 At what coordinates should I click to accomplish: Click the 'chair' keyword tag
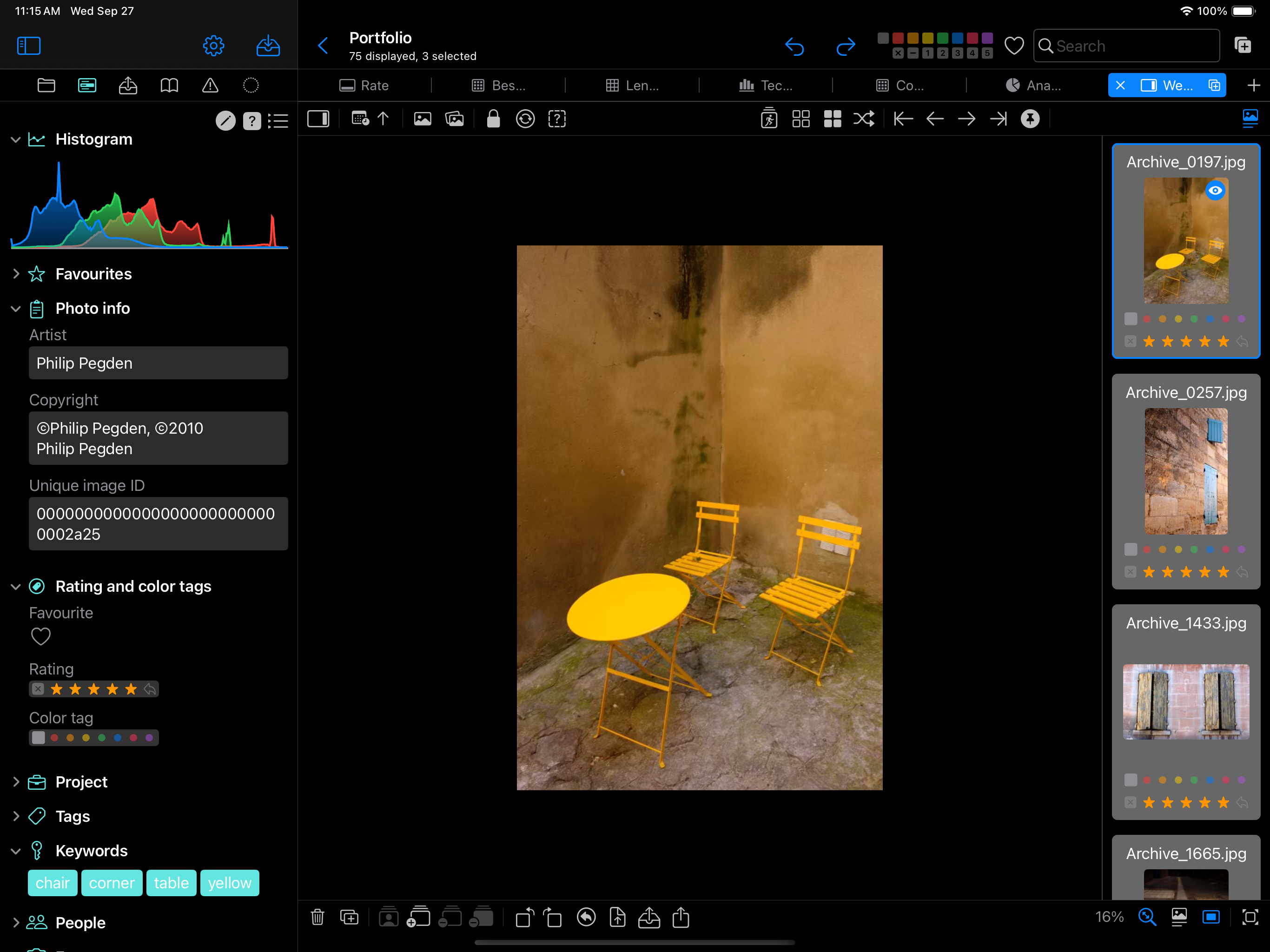click(x=52, y=883)
